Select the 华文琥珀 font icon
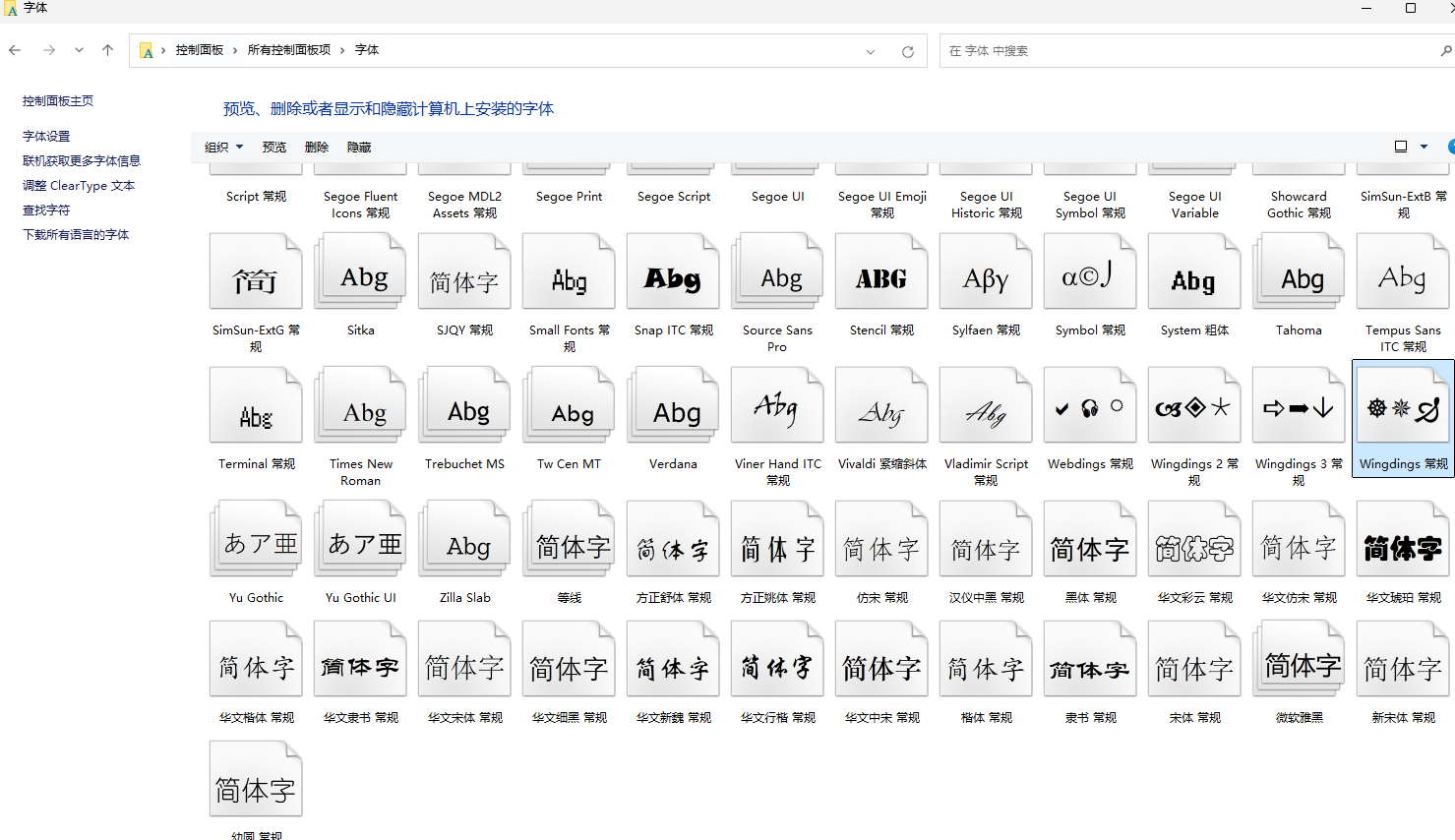Screen dimensions: 1455x840 click(x=1402, y=540)
